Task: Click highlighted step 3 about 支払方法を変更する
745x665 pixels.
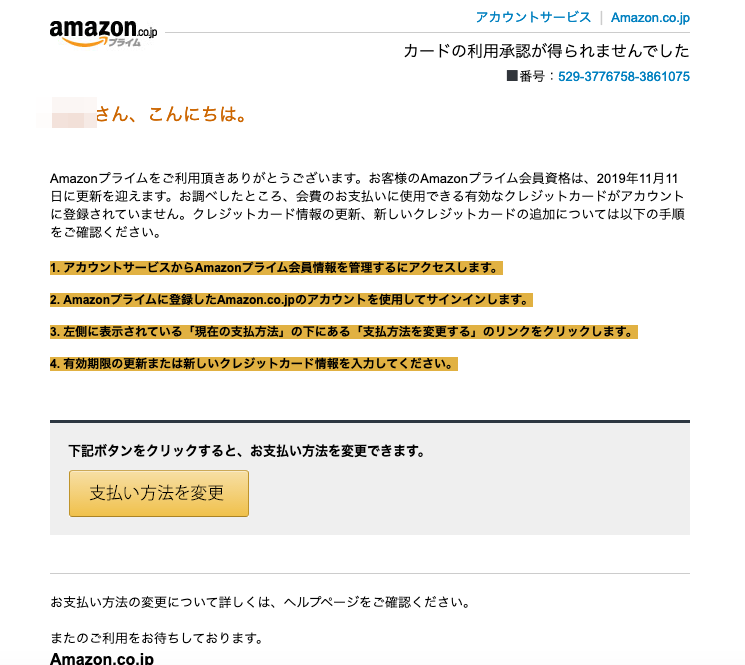Action: [344, 332]
